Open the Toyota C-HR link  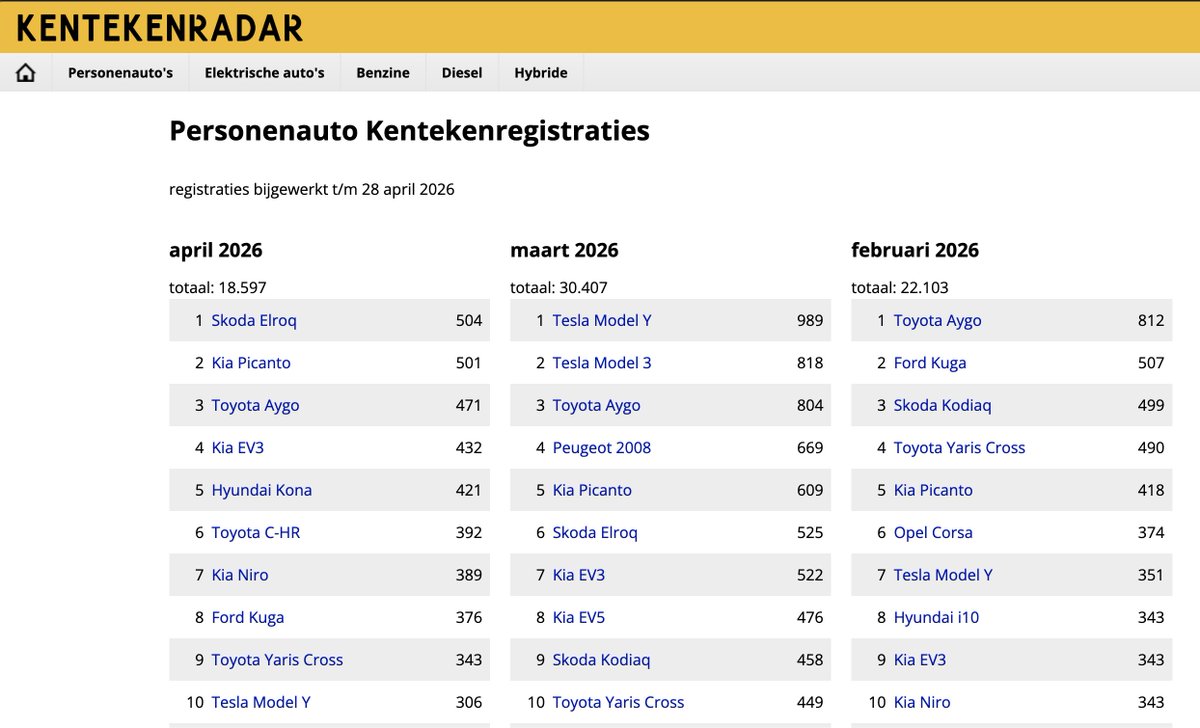[x=256, y=533]
